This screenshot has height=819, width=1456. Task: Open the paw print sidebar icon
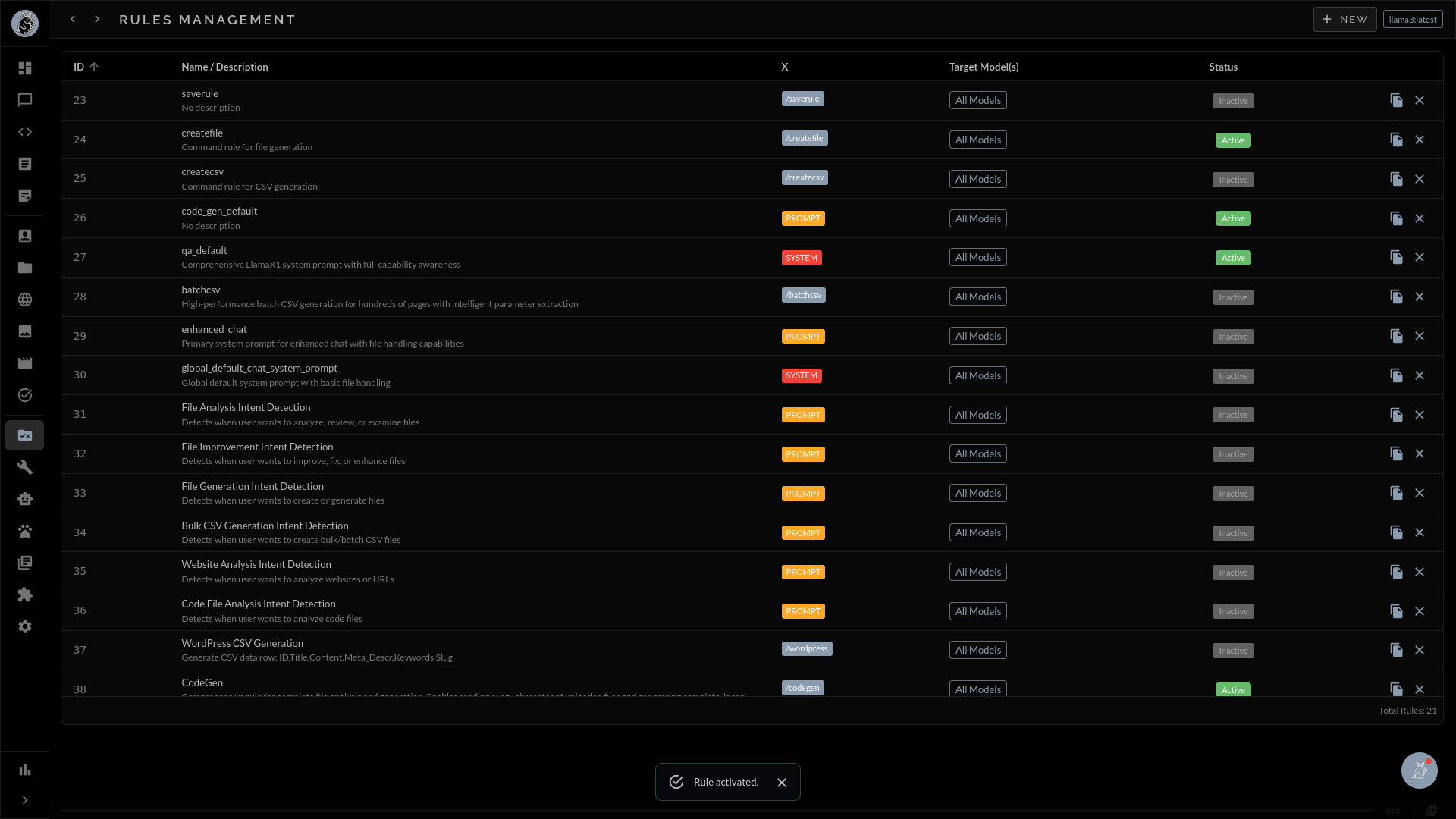pos(25,531)
